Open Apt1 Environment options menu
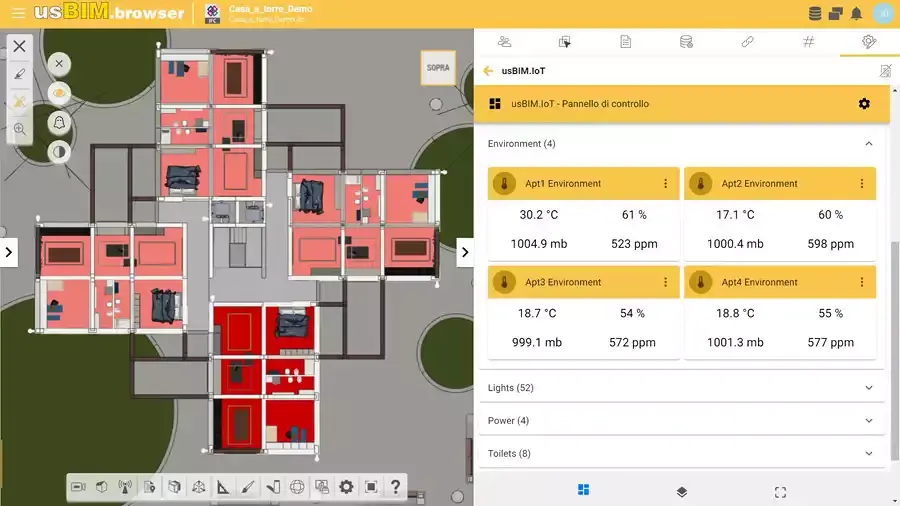The image size is (900, 506). (x=665, y=184)
